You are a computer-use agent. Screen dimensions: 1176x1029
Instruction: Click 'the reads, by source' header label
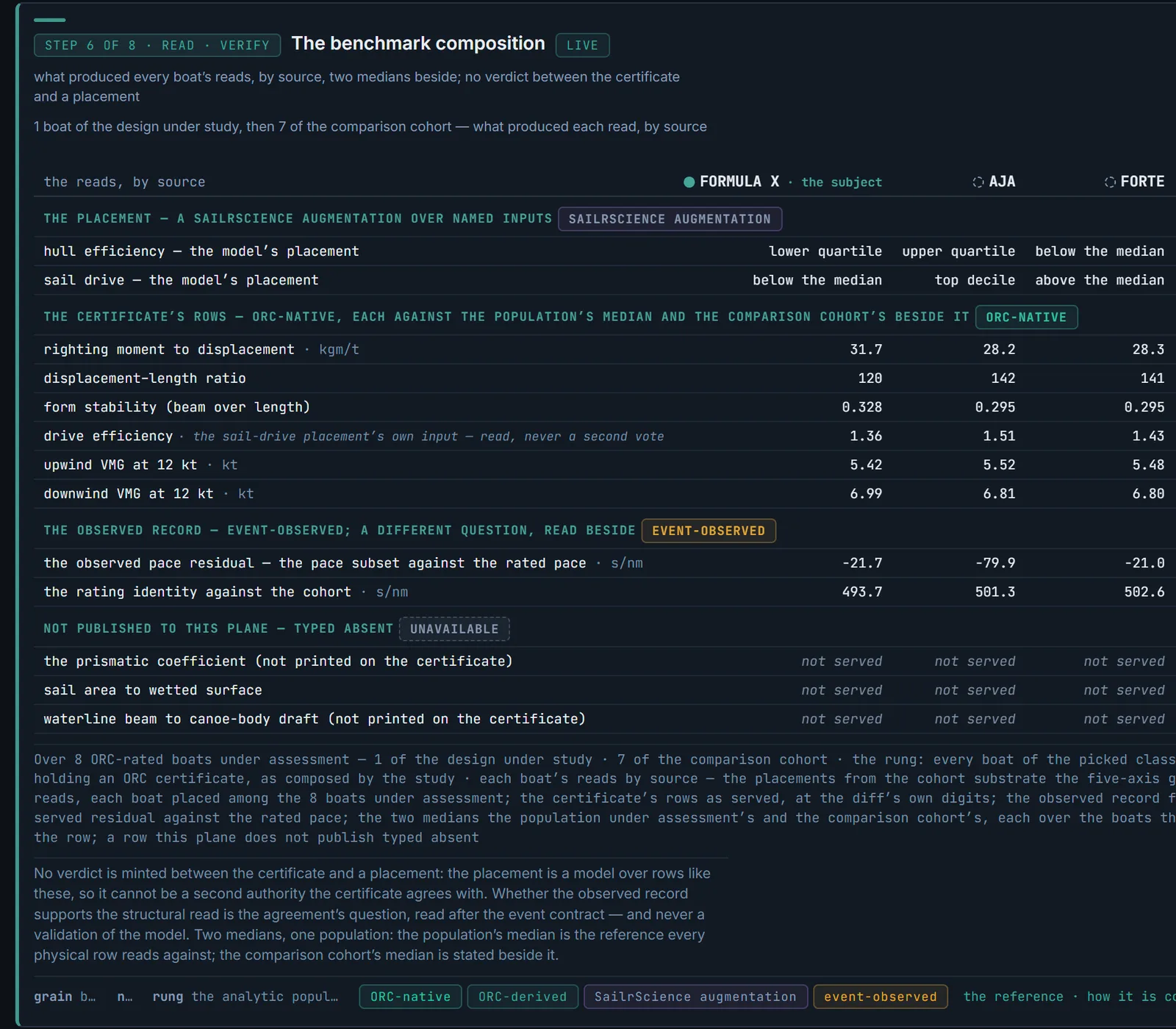(x=124, y=182)
